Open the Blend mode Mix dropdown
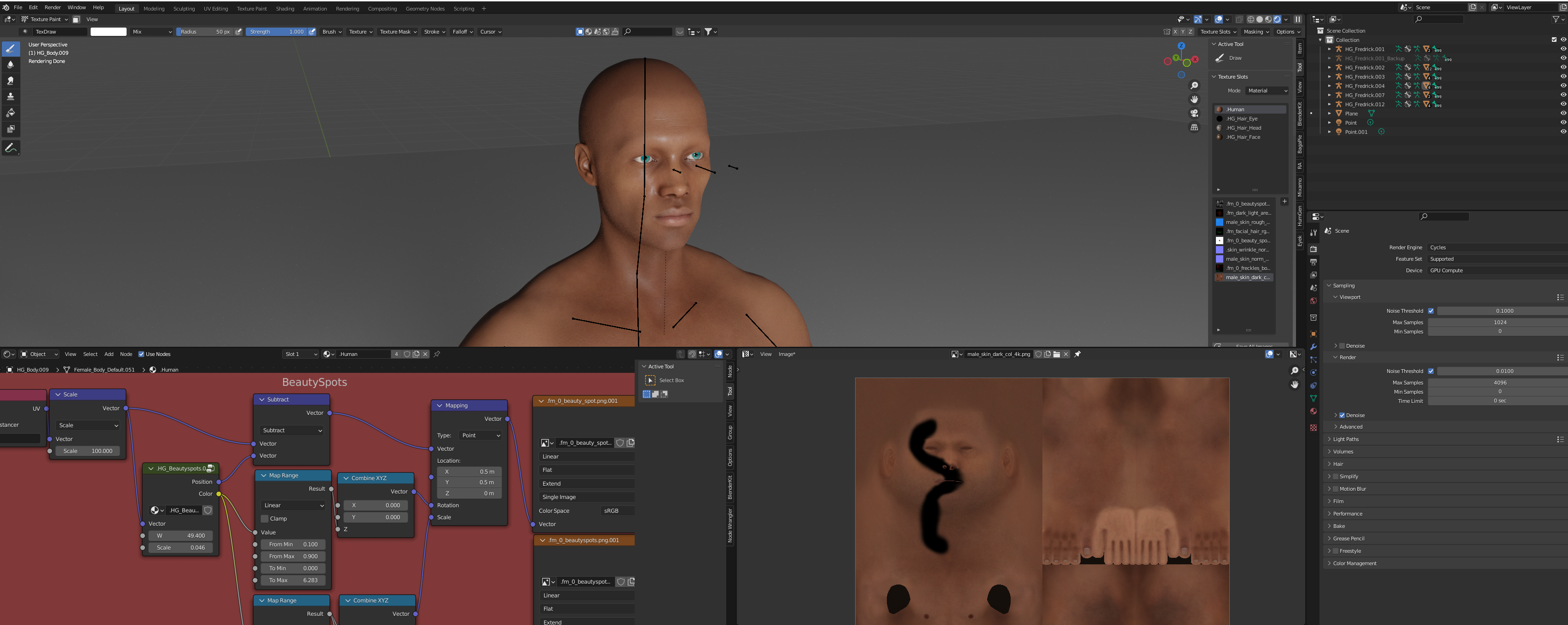 point(151,32)
